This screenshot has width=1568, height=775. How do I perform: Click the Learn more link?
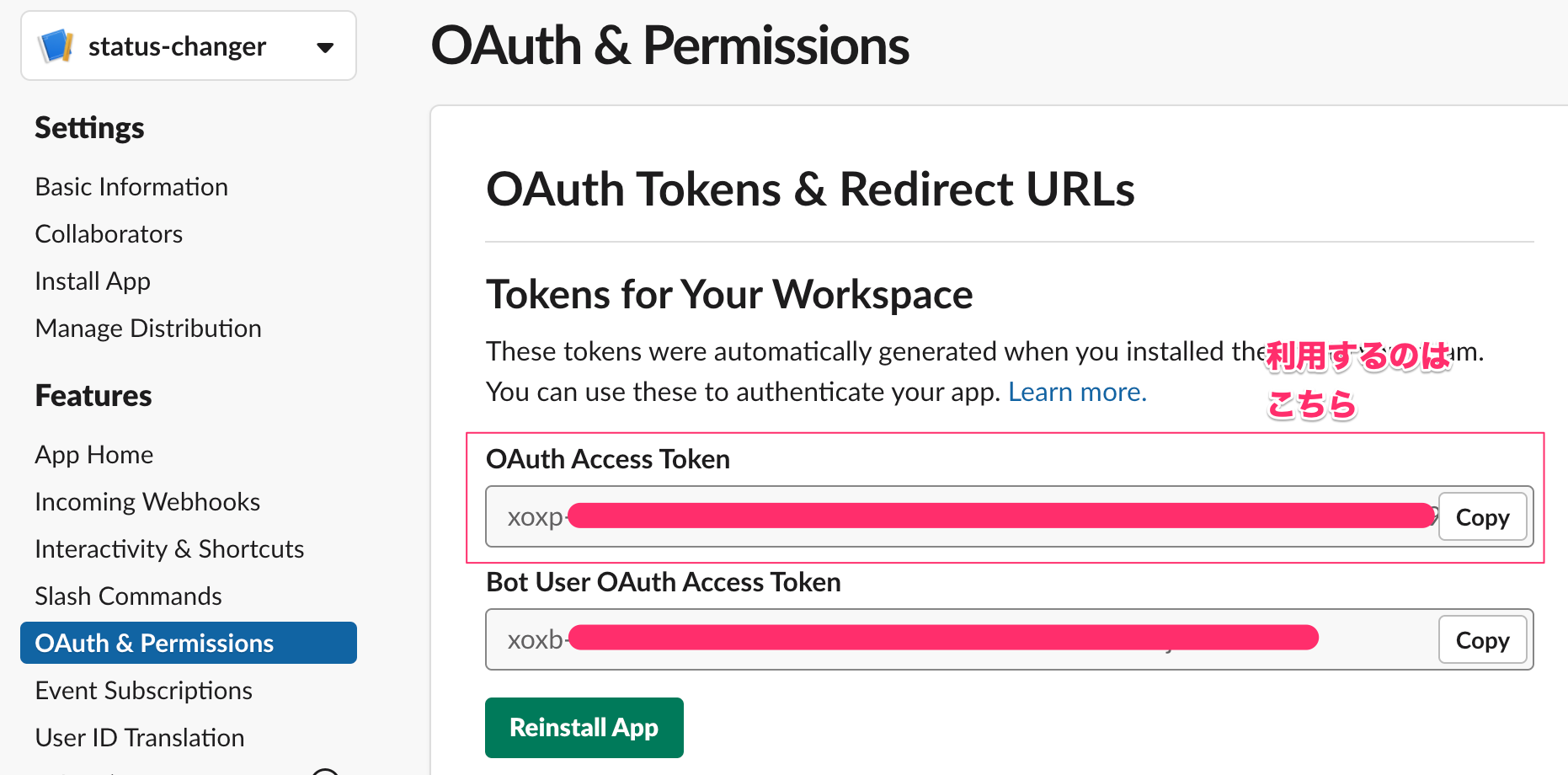click(x=1077, y=391)
